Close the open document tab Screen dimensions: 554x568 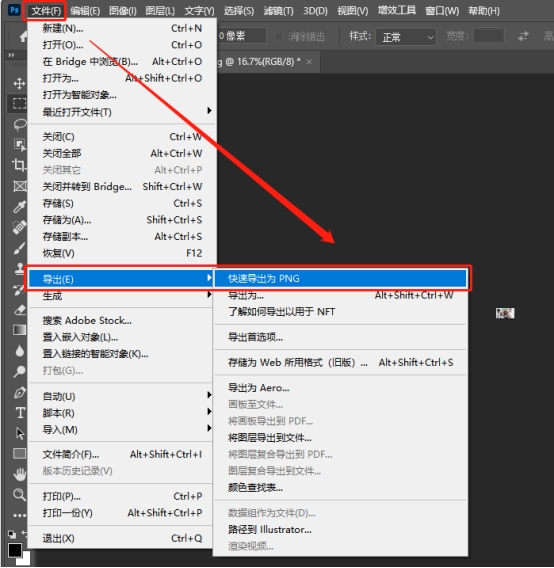[309, 62]
